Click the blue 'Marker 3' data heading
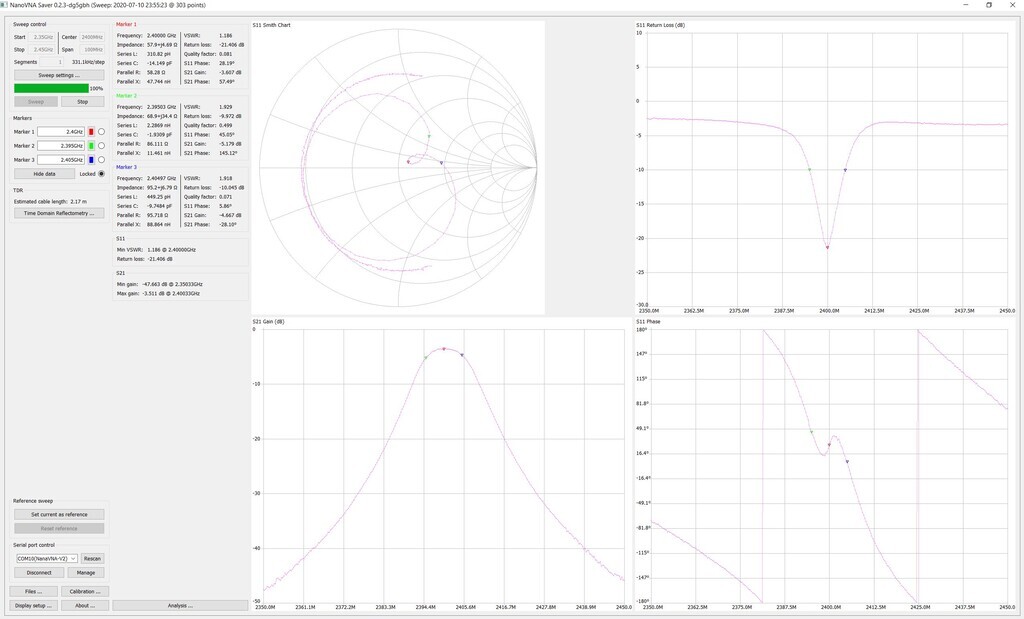This screenshot has height=619, width=1024. (x=126, y=167)
